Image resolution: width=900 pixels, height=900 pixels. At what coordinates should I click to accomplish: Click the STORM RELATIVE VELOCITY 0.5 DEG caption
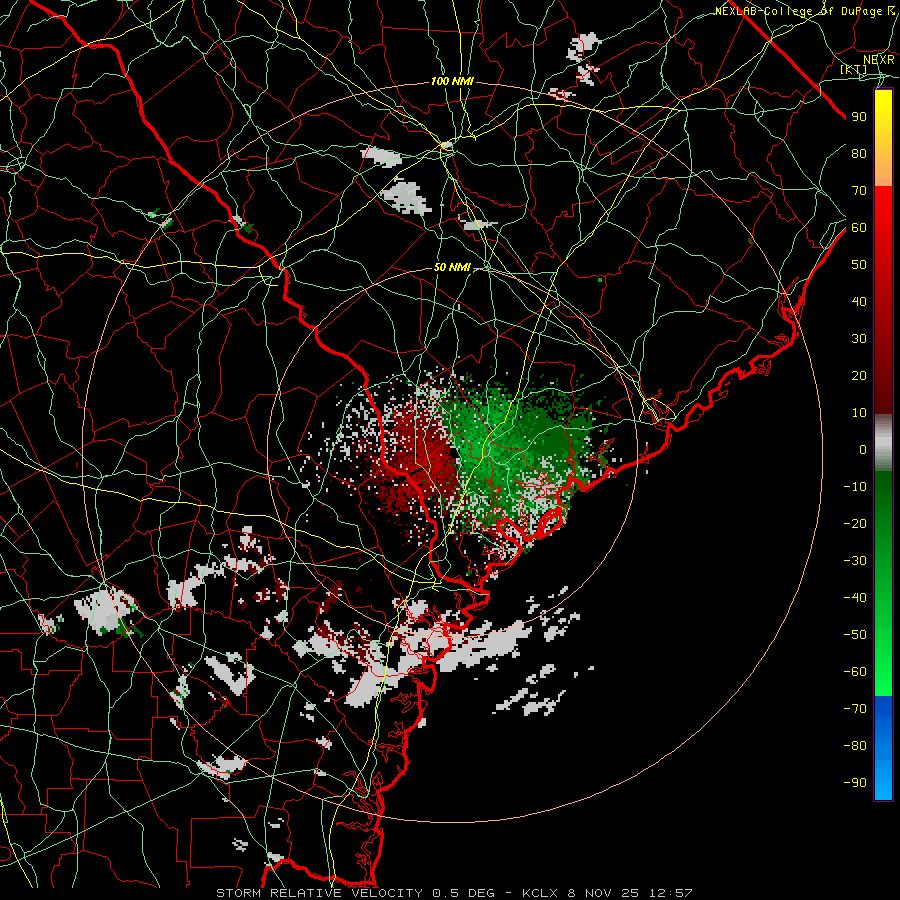(355, 893)
